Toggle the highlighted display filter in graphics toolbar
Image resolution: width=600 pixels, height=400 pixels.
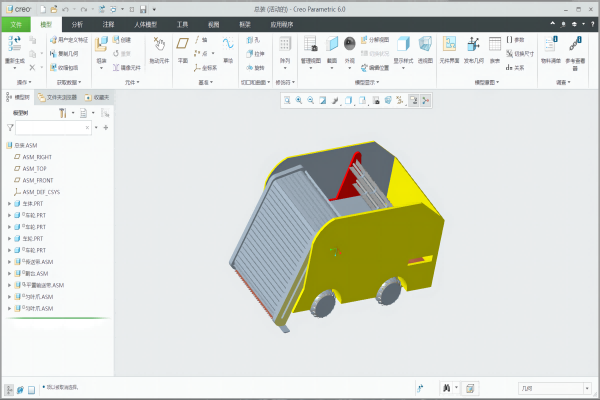pyautogui.click(x=414, y=100)
